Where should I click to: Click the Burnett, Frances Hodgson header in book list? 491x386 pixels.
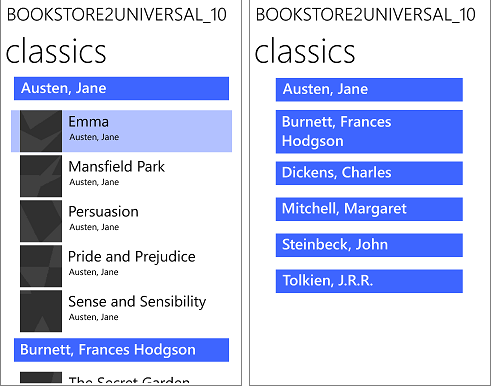click(x=121, y=350)
